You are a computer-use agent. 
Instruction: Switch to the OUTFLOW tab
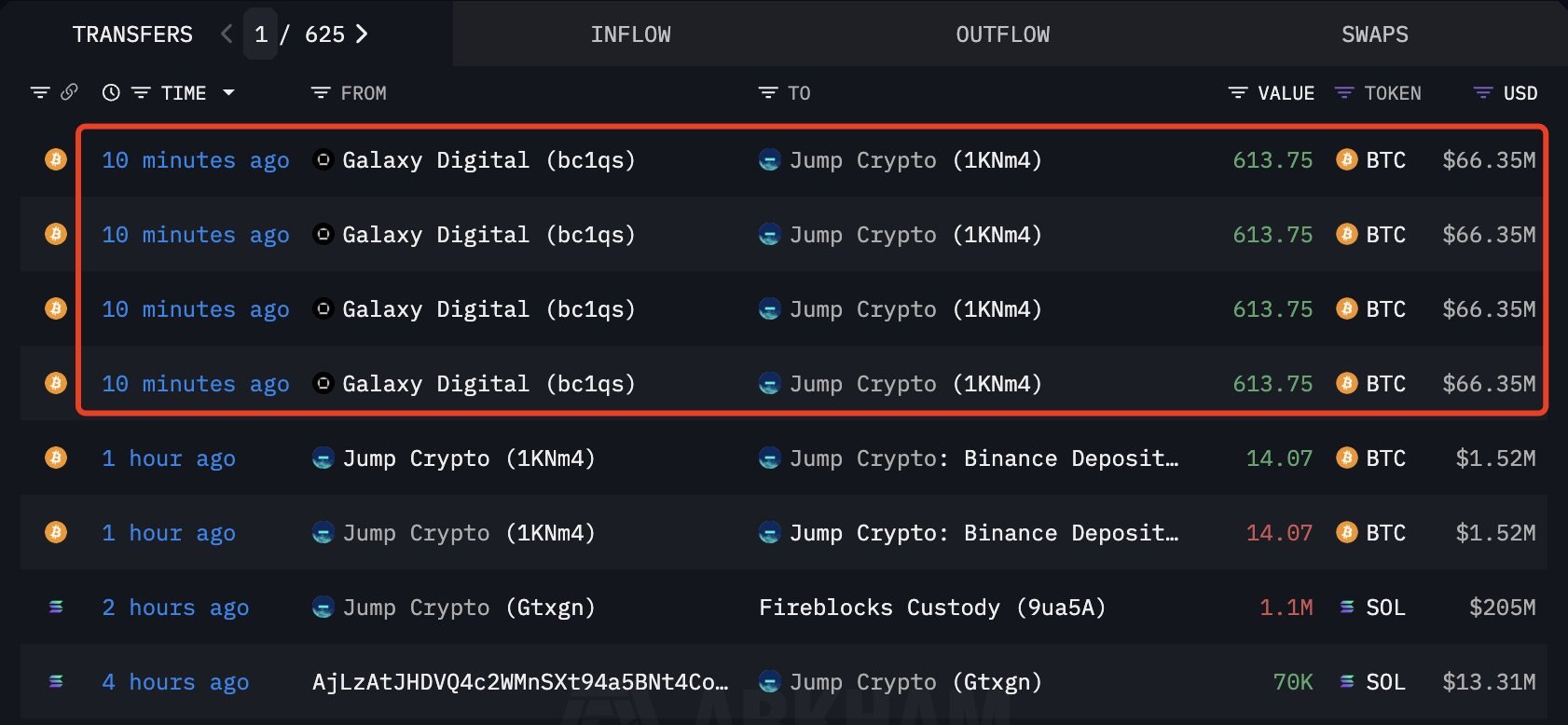pos(1002,34)
